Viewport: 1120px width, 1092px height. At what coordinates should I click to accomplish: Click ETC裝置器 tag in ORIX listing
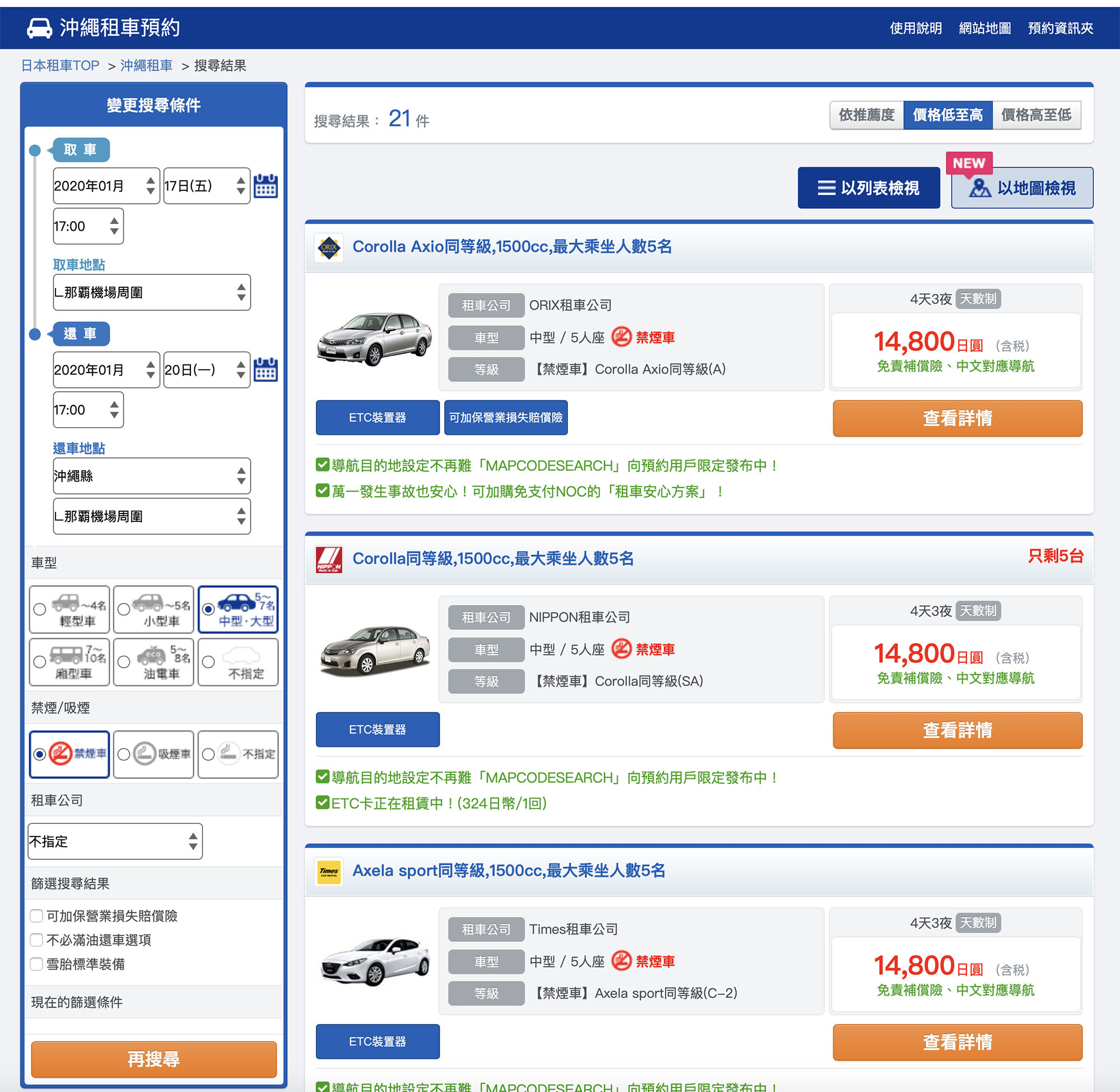coord(377,418)
